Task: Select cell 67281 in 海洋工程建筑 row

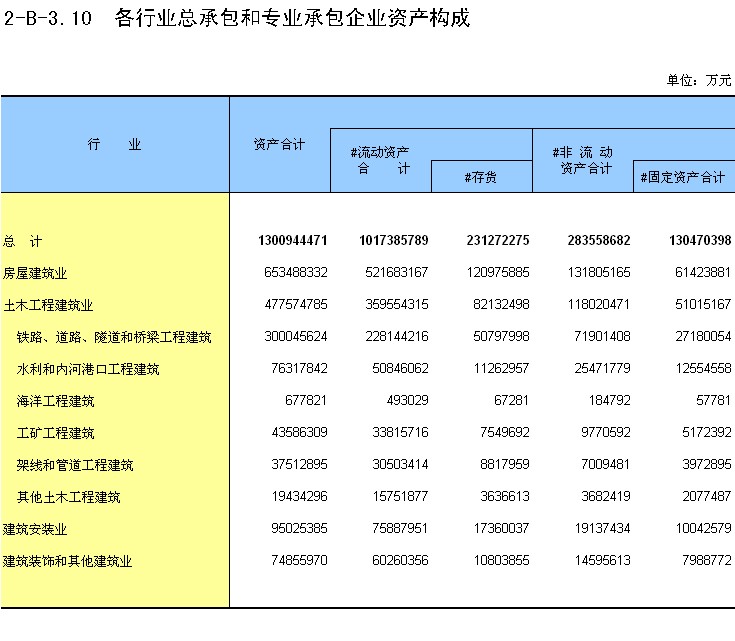Action: pos(511,400)
